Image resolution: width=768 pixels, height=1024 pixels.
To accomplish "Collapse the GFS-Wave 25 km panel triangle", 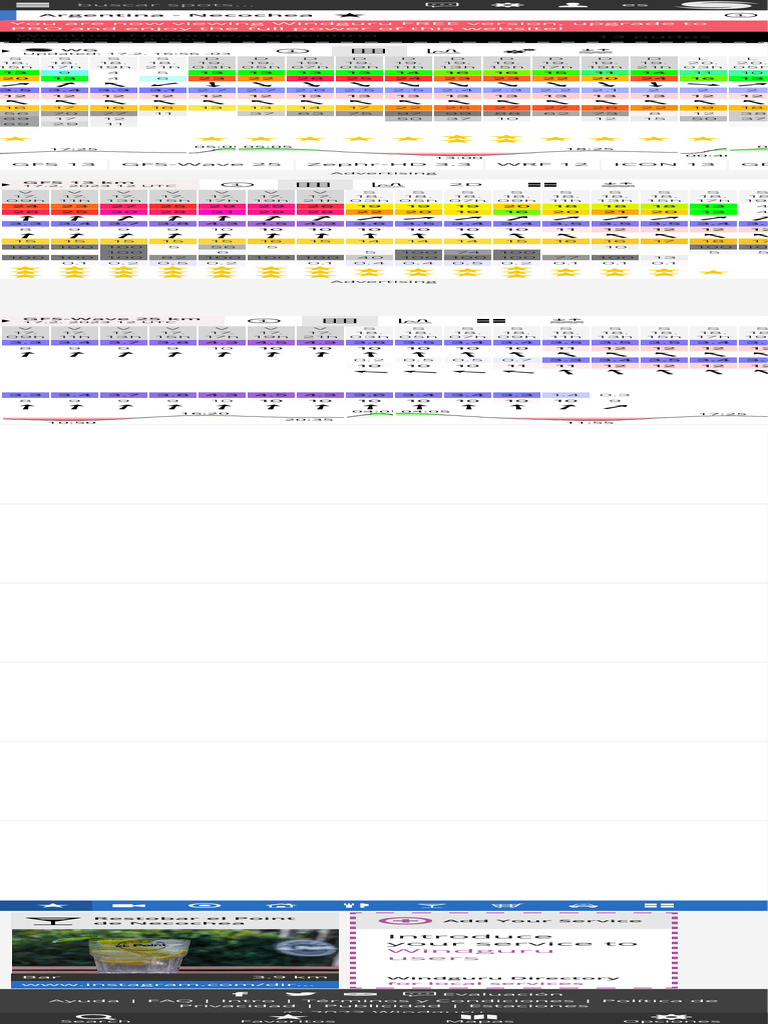I will click(8, 321).
